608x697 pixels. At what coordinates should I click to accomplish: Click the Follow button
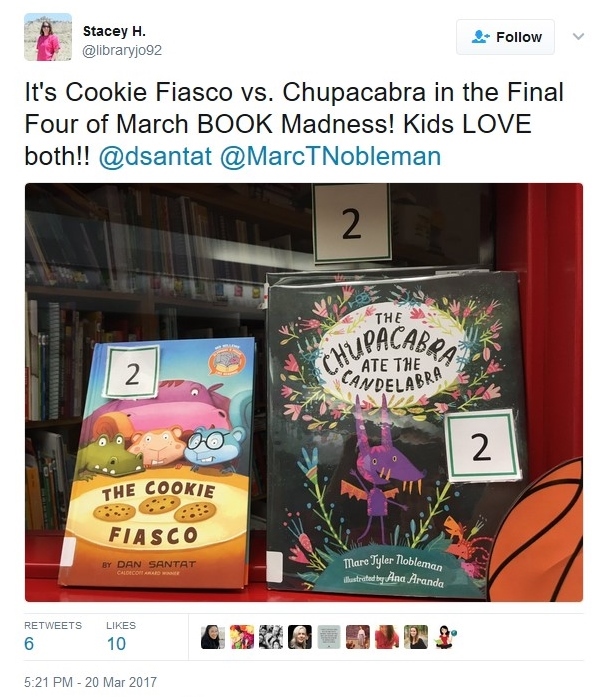(x=505, y=37)
